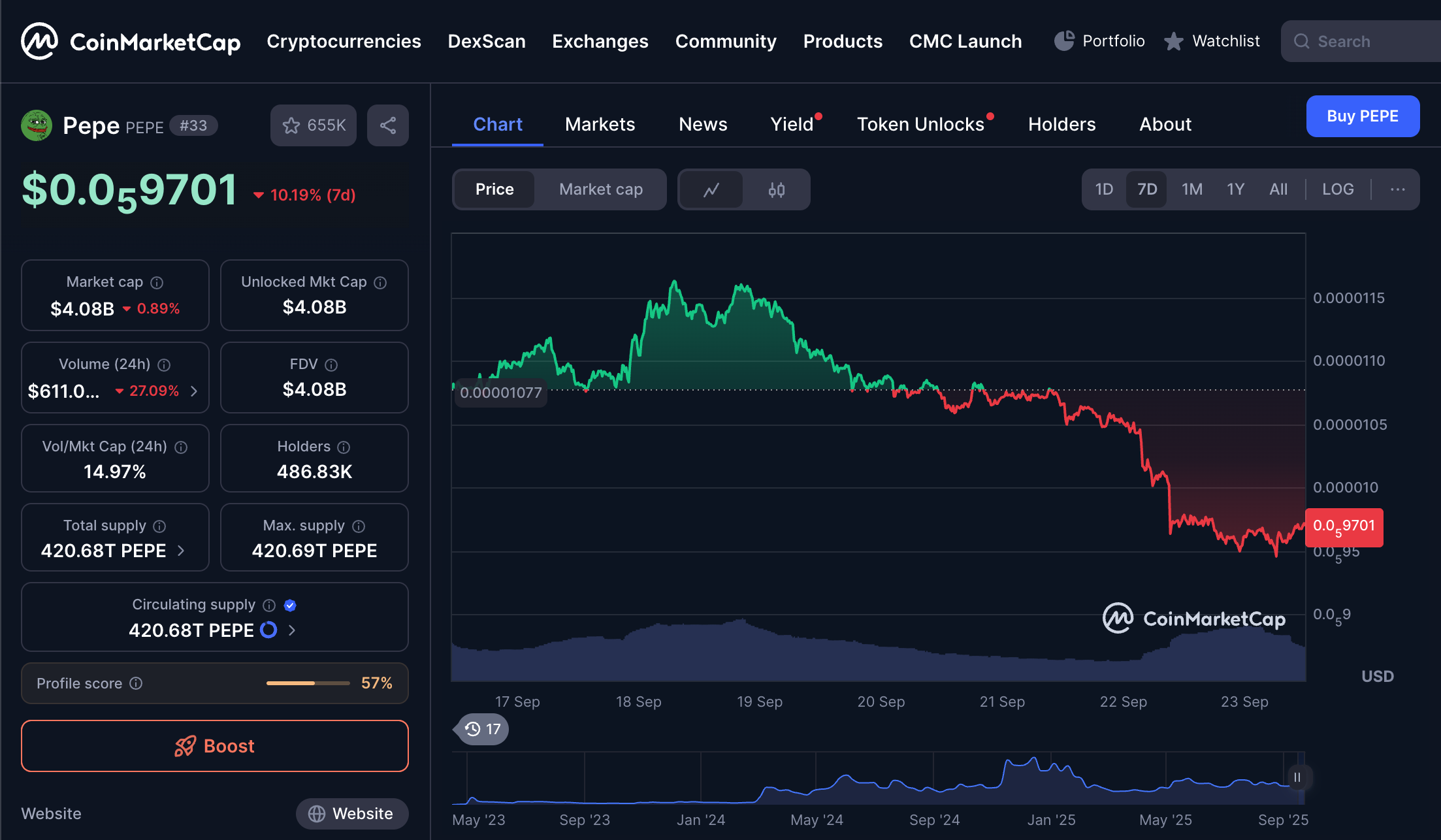The width and height of the screenshot is (1441, 840).
Task: Set chart range to 7D
Action: [1147, 189]
